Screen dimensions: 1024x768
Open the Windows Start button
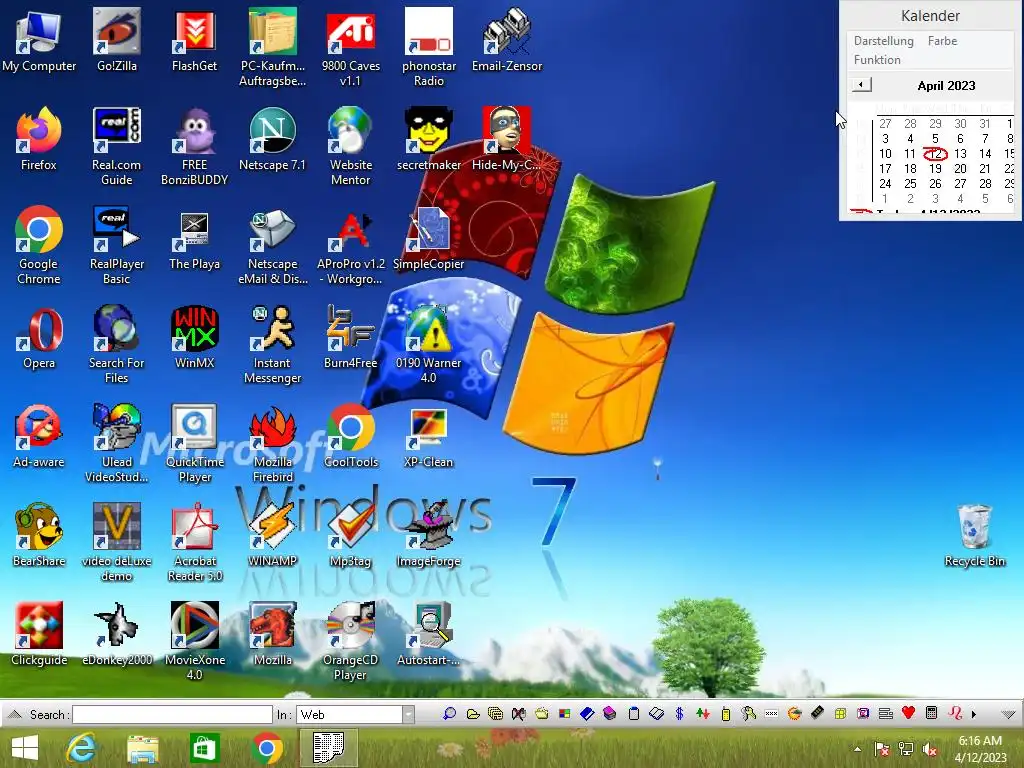[25, 748]
